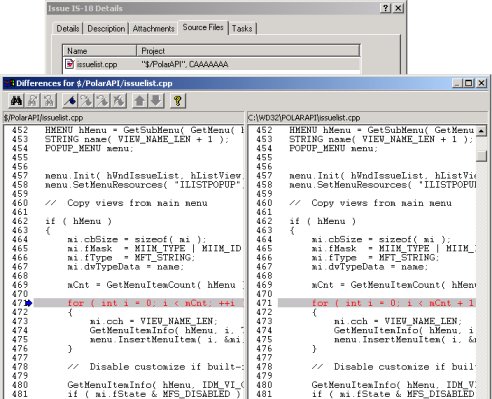This screenshot has width=492, height=399.
Task: Click line 475 InsertMenuItem in right pane
Action: (x=405, y=339)
